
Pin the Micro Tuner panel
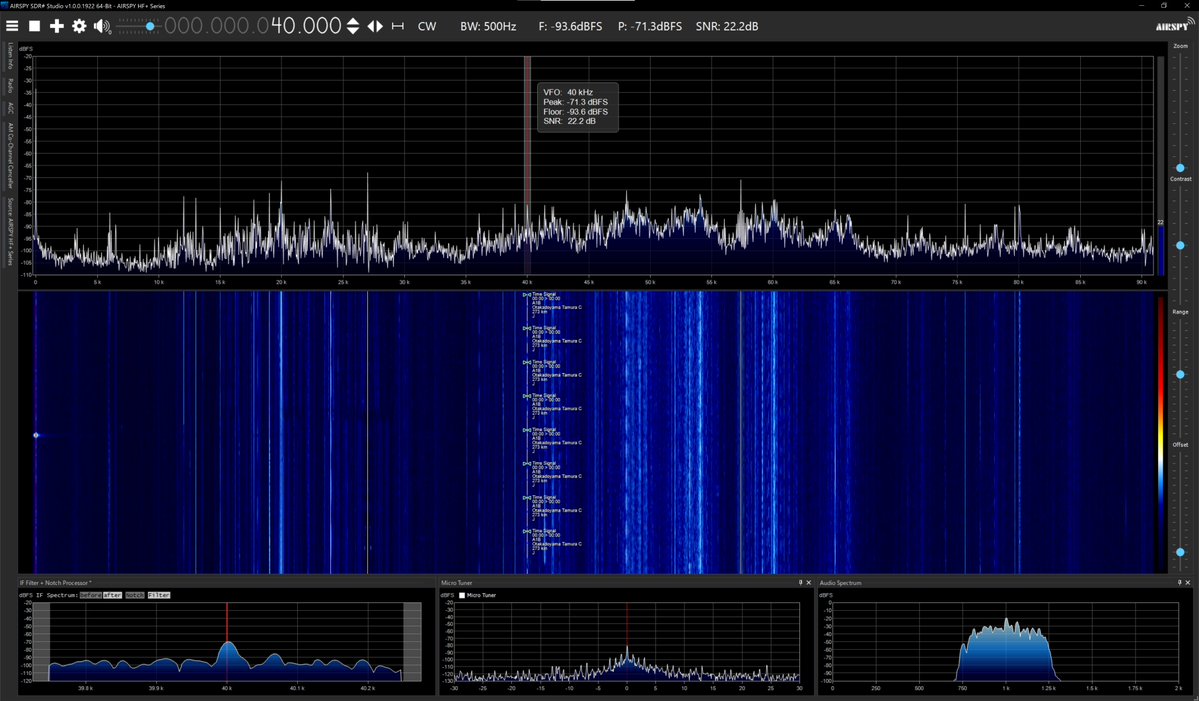801,583
